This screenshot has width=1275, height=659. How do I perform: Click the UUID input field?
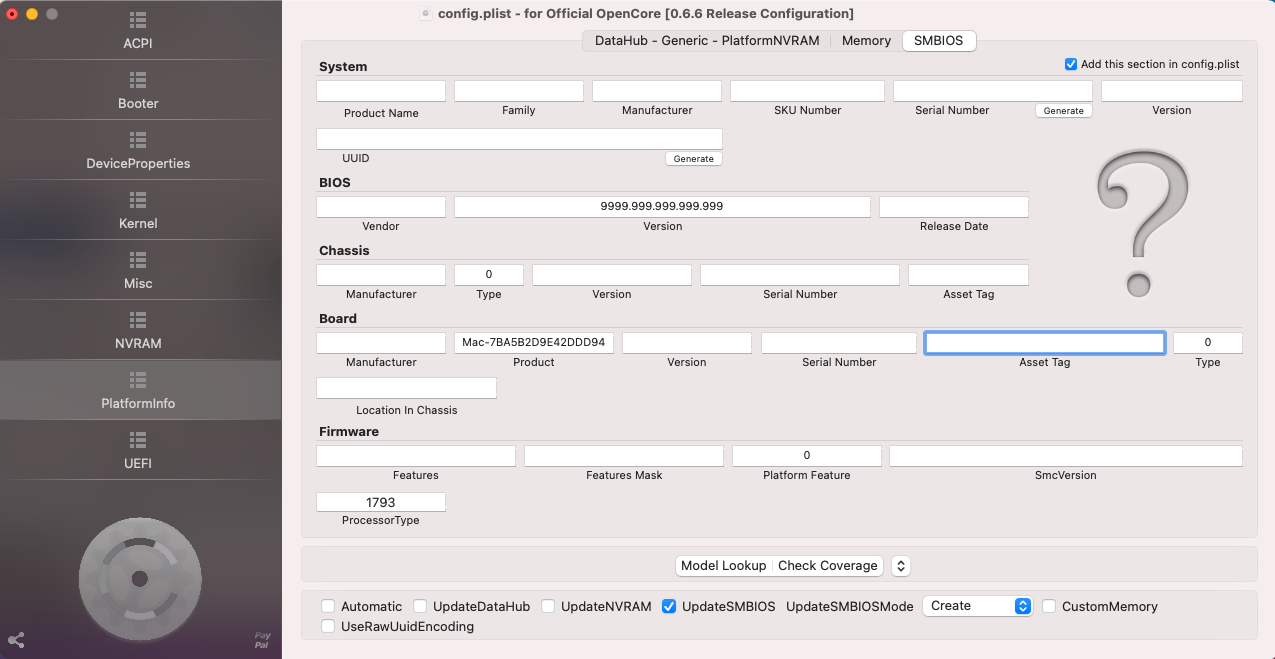pyautogui.click(x=519, y=139)
